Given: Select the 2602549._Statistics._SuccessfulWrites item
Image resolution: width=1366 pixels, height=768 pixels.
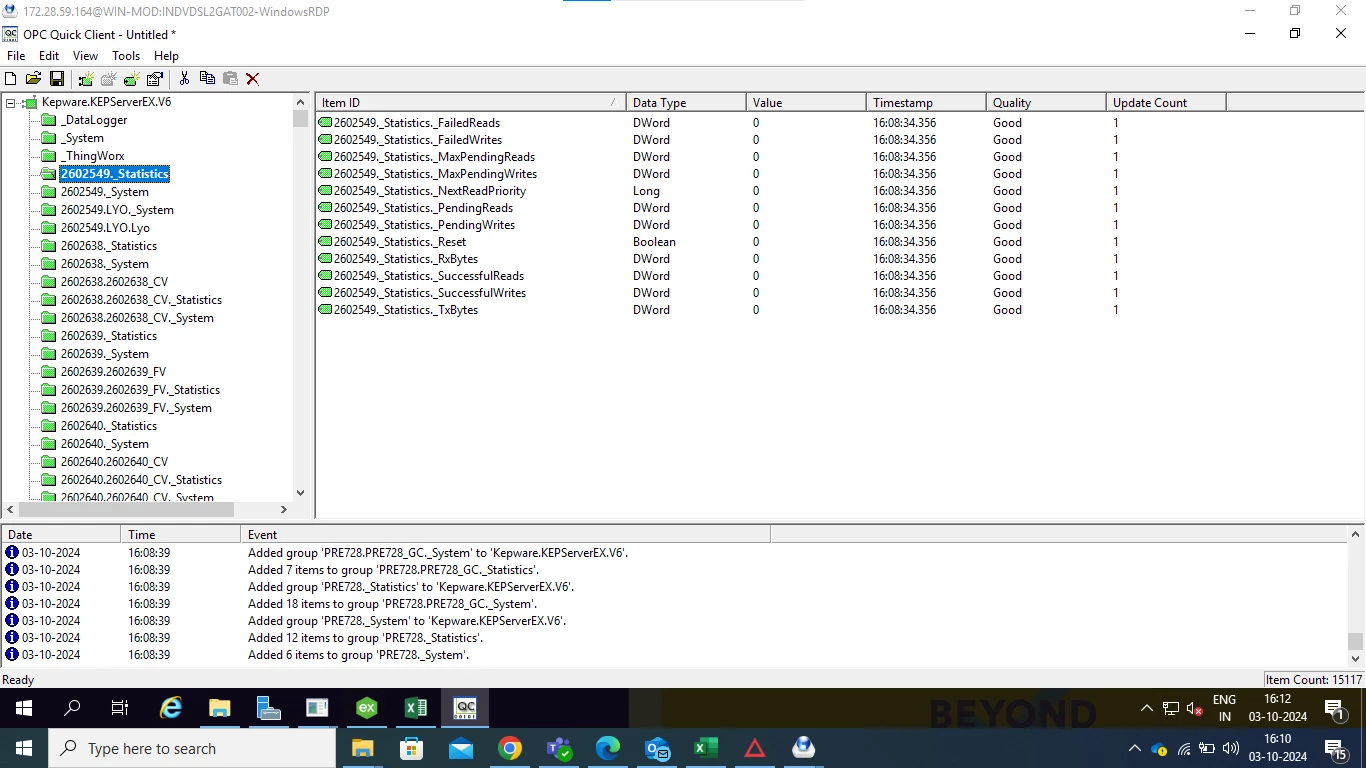Looking at the screenshot, I should (x=430, y=293).
